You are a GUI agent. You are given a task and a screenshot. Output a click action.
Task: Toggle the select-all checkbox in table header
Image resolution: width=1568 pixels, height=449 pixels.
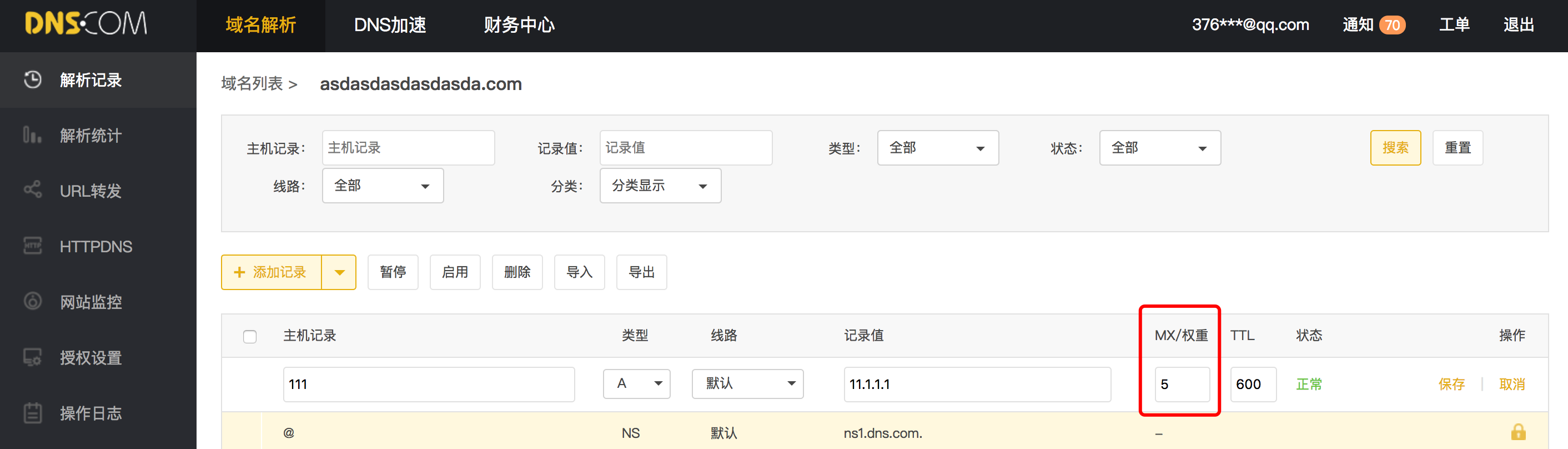coord(249,336)
